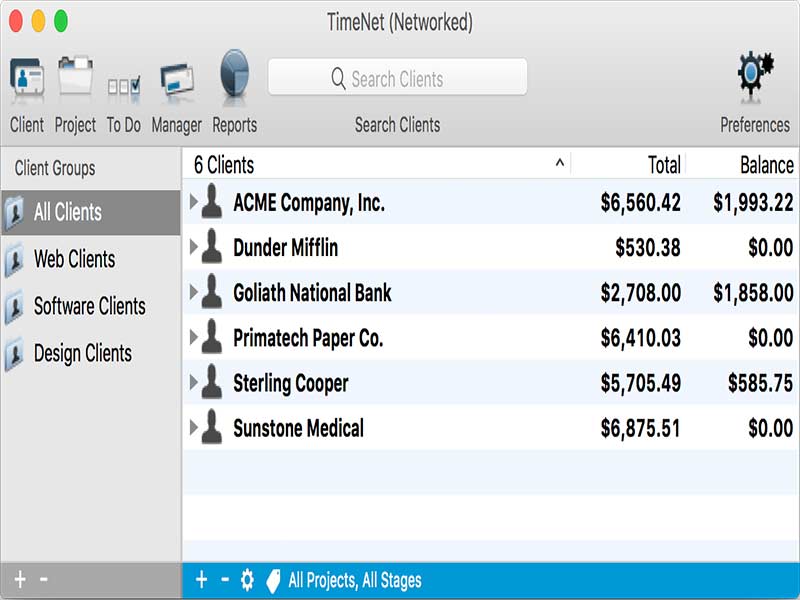This screenshot has width=800, height=600.
Task: Click the Sunstone Medical person icon
Action: (x=212, y=428)
